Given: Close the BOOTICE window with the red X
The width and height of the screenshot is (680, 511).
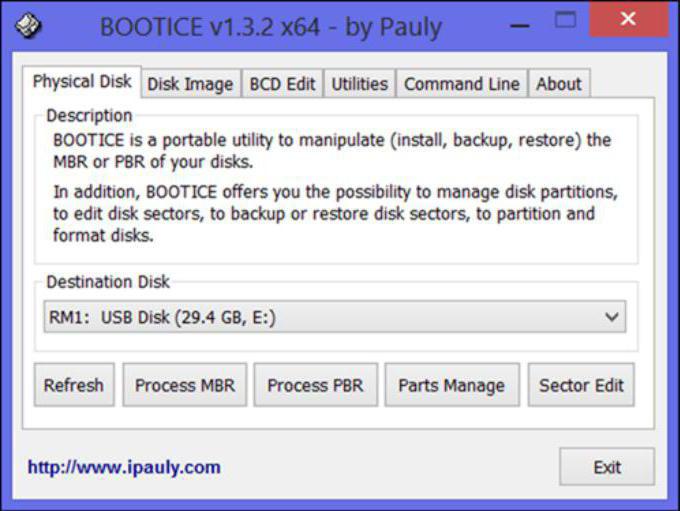Looking at the screenshot, I should (x=628, y=19).
